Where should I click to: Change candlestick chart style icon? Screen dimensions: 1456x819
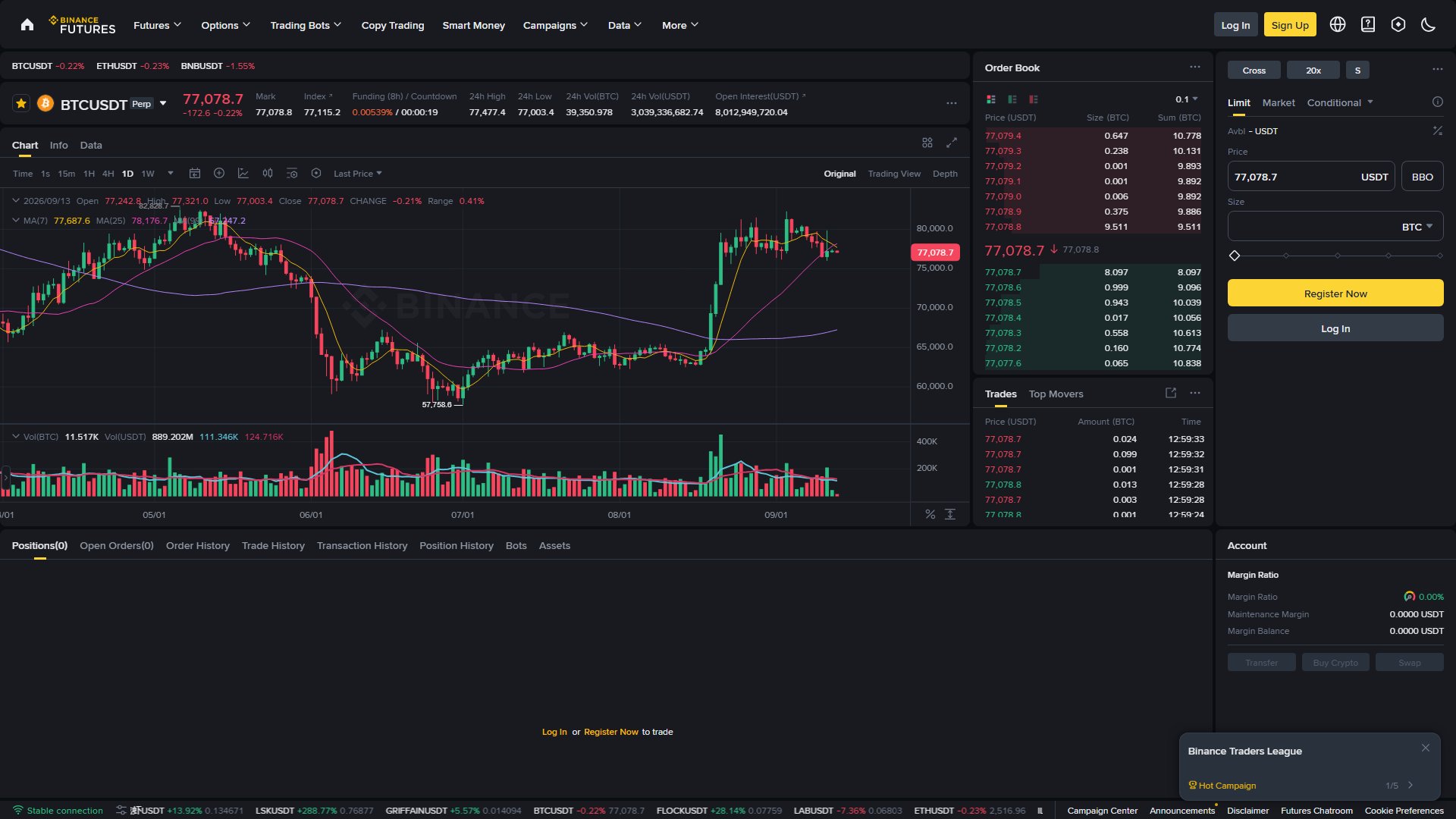268,174
